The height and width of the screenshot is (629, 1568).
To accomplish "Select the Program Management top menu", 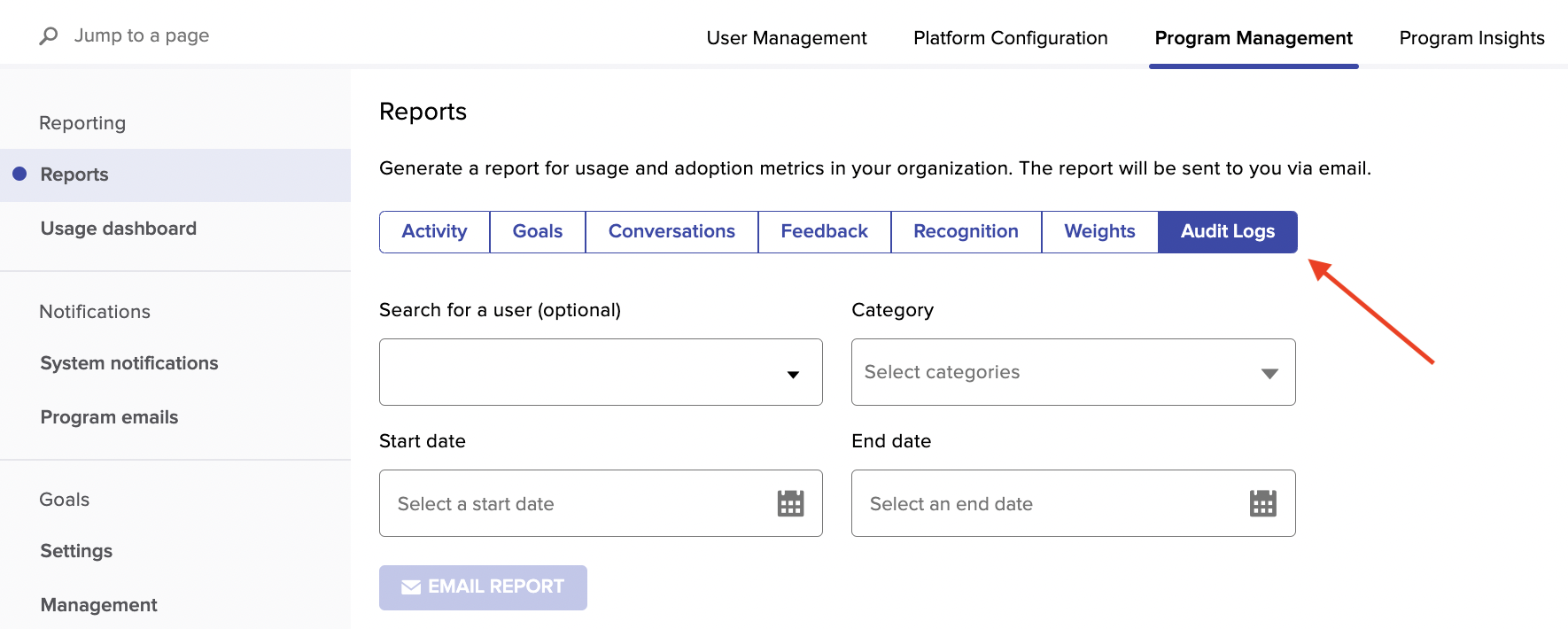I will pos(1254,38).
